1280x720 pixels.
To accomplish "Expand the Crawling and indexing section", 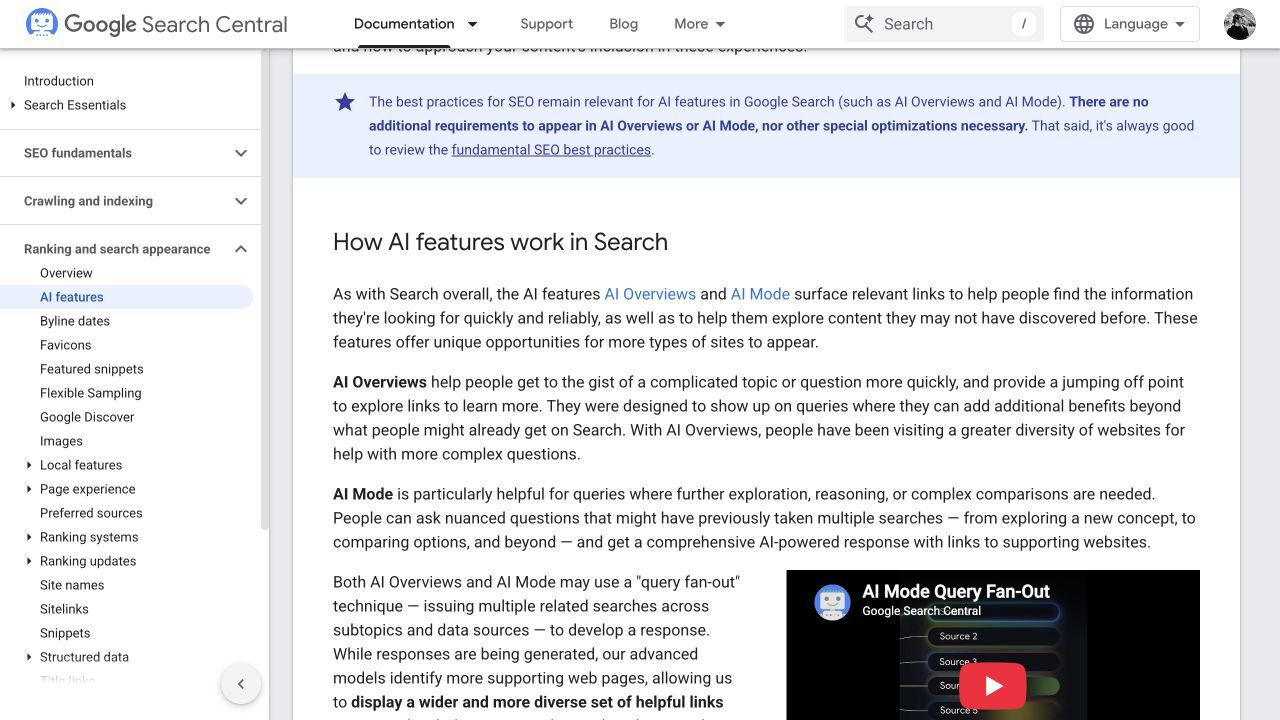I will tap(241, 201).
